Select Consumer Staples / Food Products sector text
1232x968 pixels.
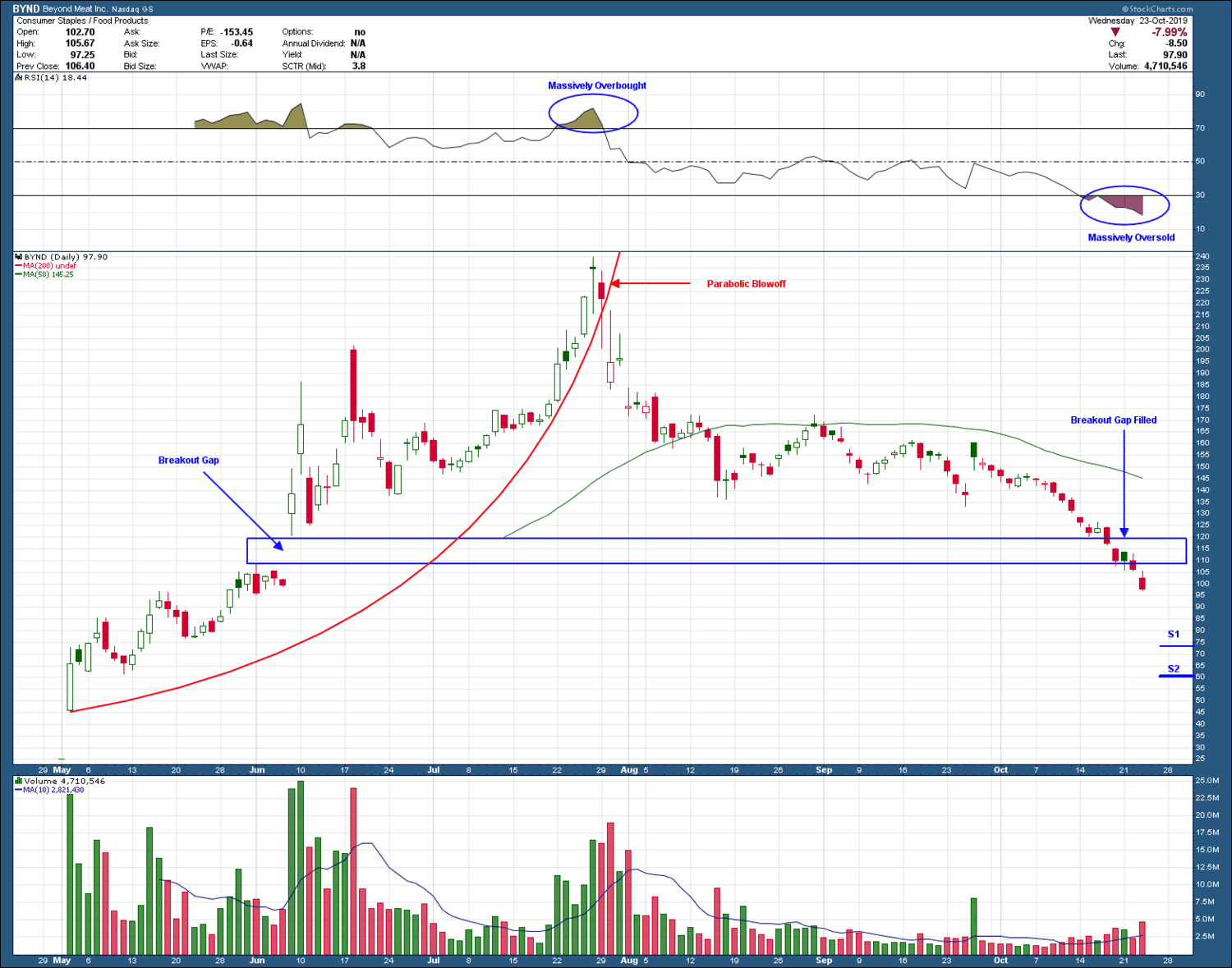pos(82,21)
